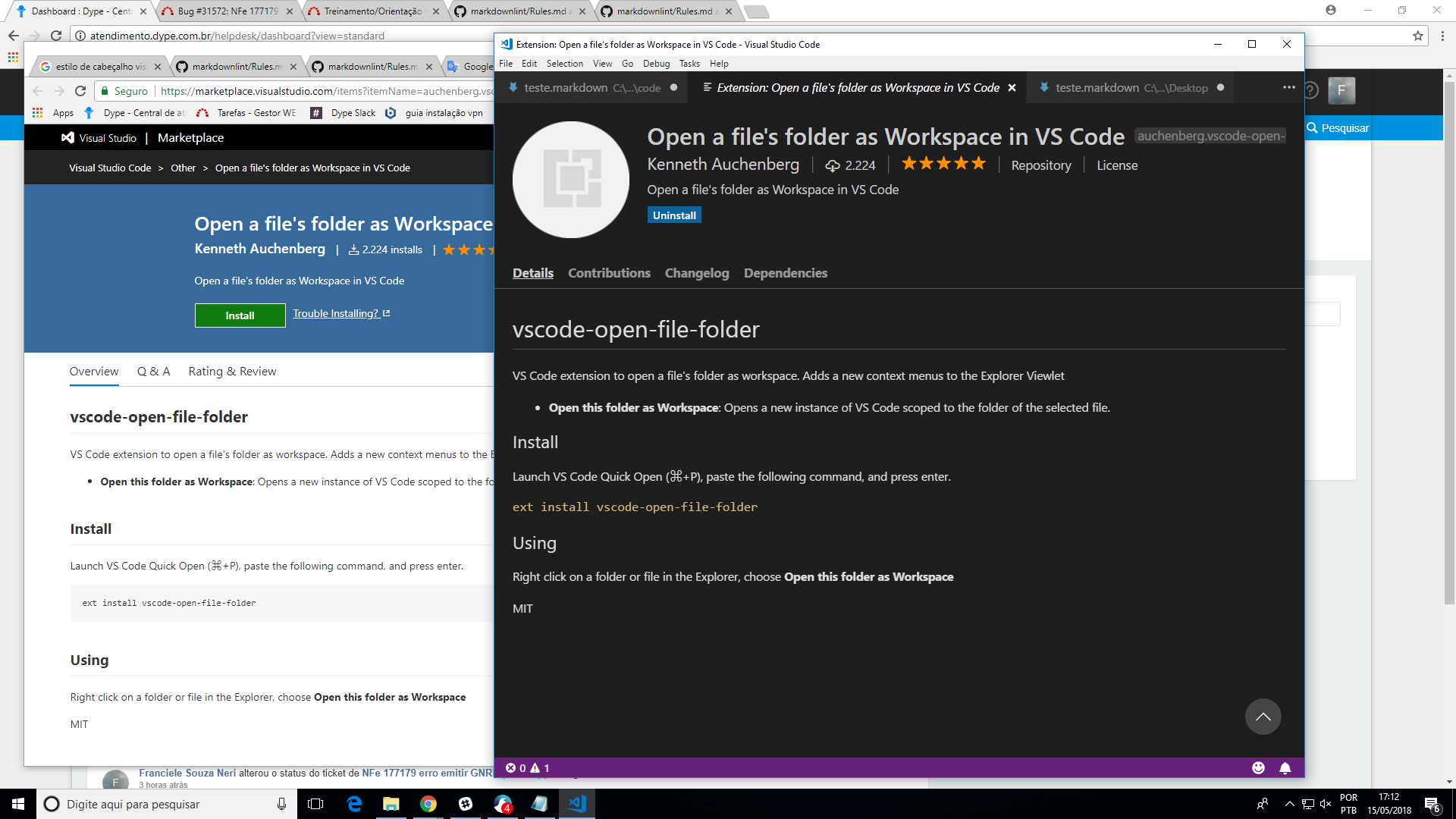The width and height of the screenshot is (1456, 819).
Task: Click the Pesquisar search button
Action: pos(1338,128)
